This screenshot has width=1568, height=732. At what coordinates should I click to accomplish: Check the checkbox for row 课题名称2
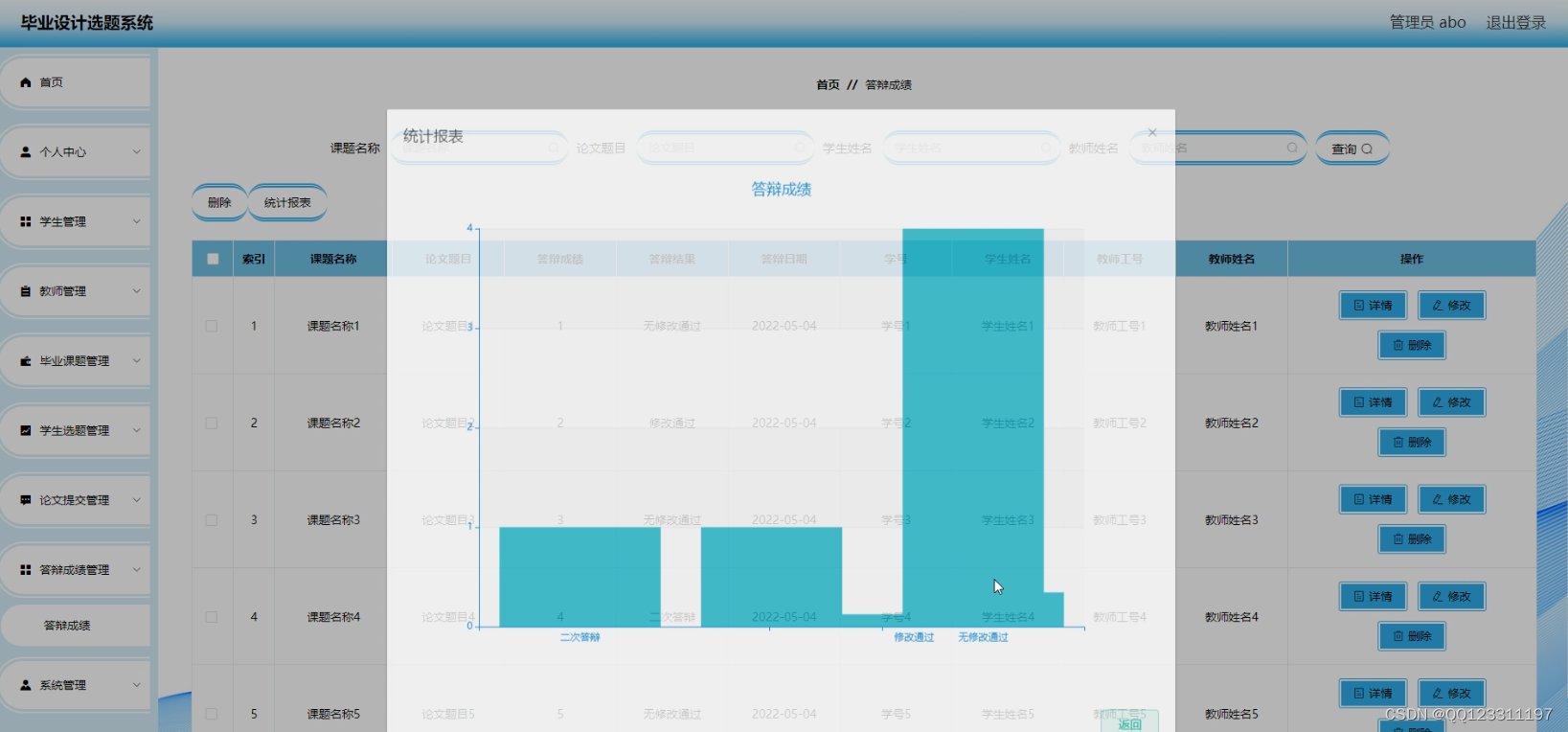pos(212,423)
